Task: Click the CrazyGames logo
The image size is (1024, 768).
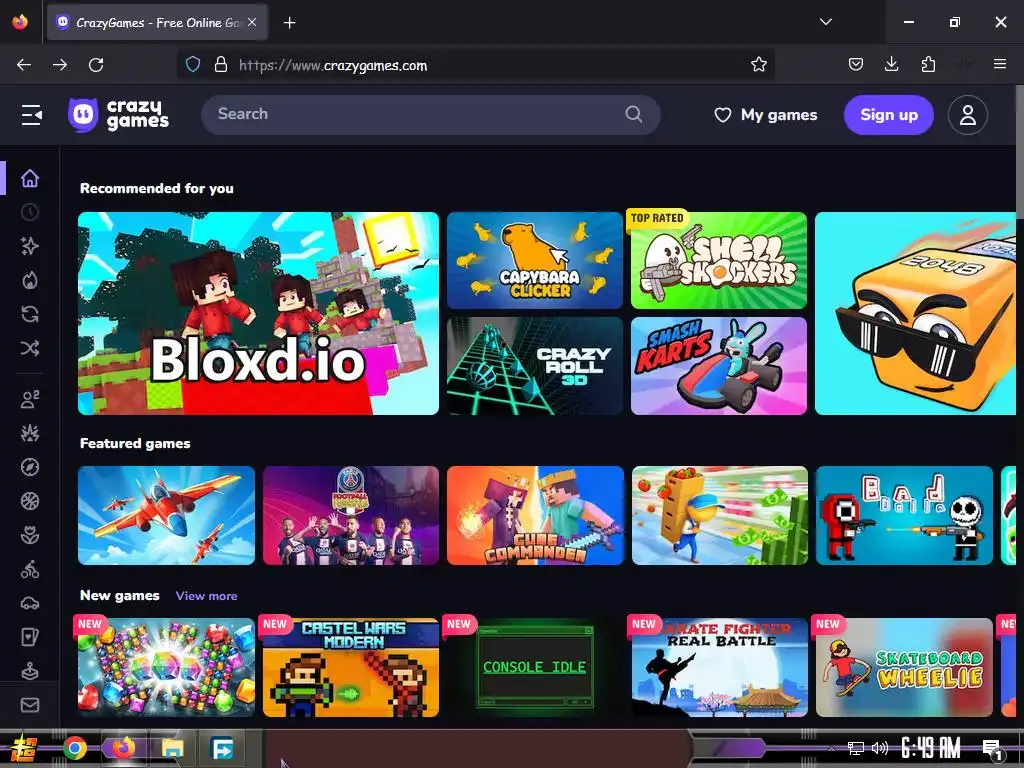Action: [118, 115]
